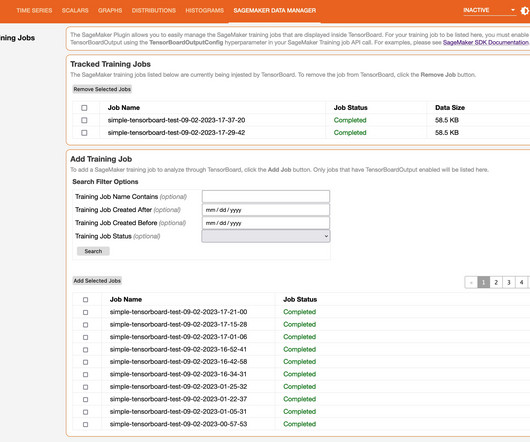Click job name simple-tensorboard-test-09-02-2023-16-42-58

coord(178,362)
